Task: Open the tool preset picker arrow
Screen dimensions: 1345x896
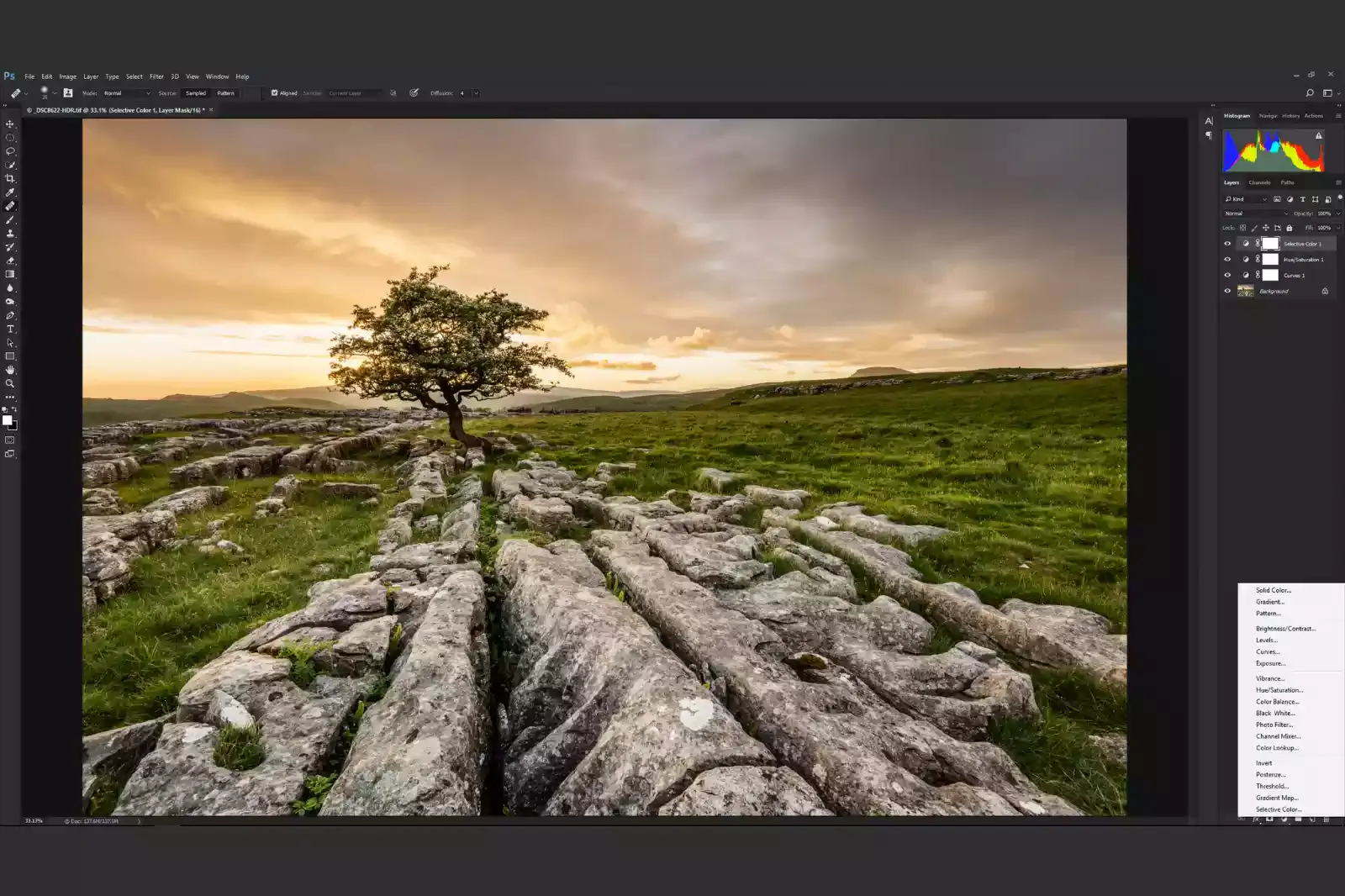Action: click(x=26, y=93)
